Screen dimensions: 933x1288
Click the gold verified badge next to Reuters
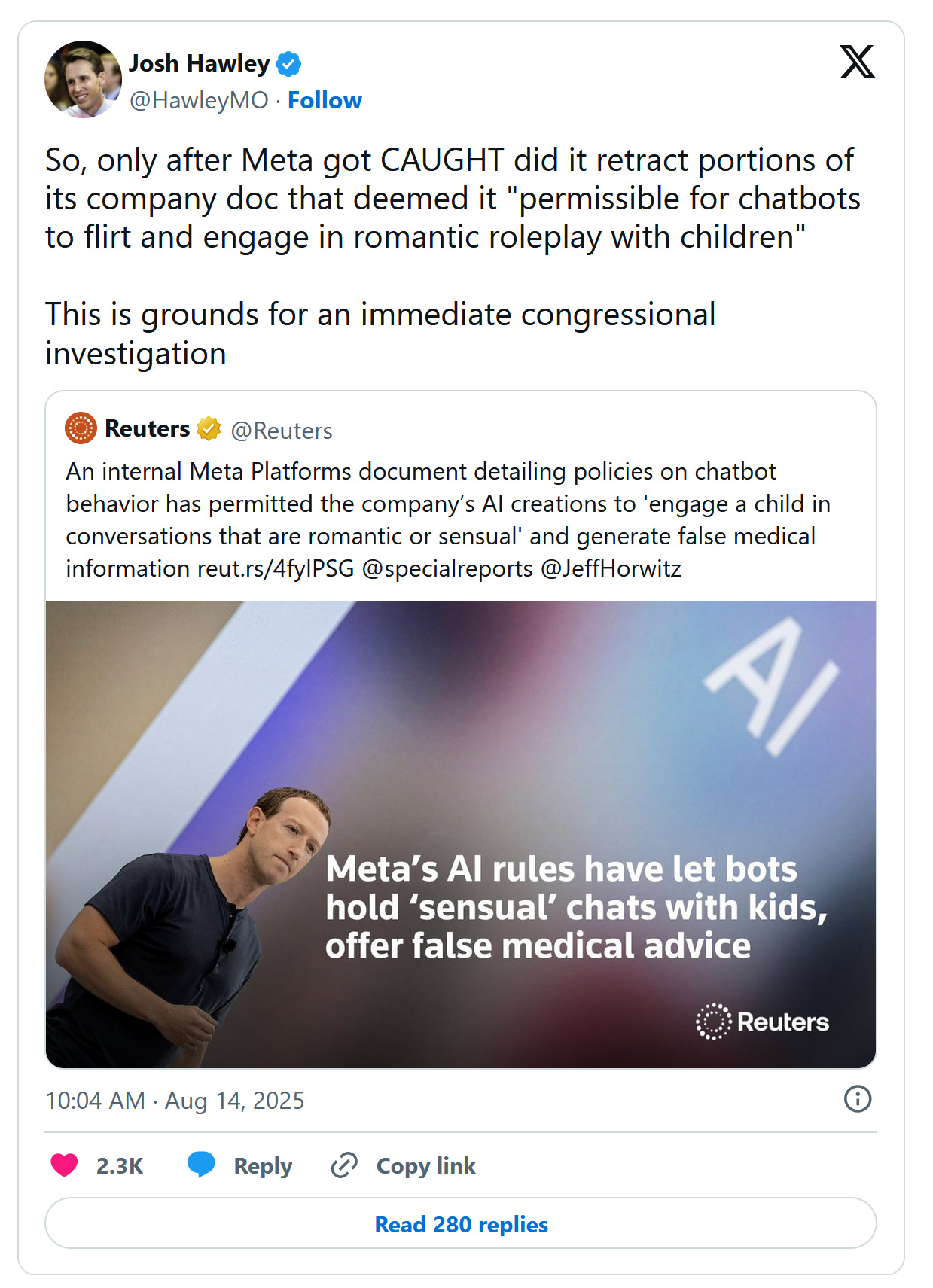(209, 429)
